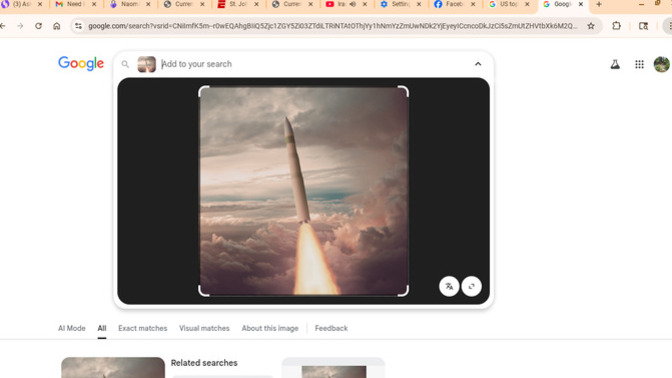Image resolution: width=672 pixels, height=378 pixels.
Task: Go to browser home page
Action: [57, 26]
